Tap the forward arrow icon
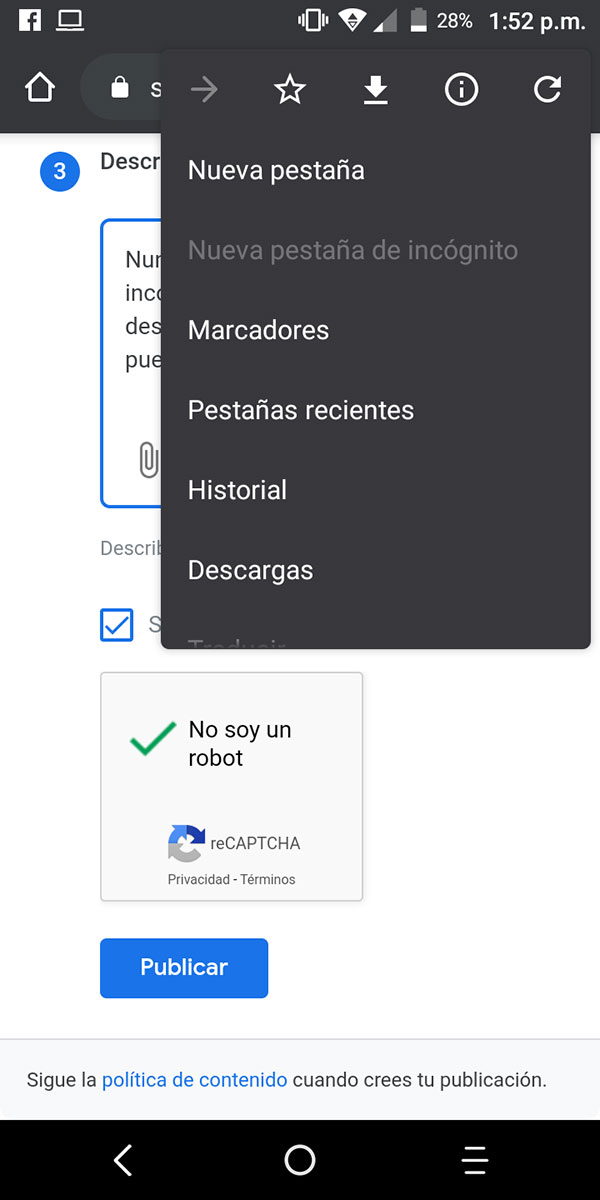Screen dimensions: 600x1200 point(204,91)
